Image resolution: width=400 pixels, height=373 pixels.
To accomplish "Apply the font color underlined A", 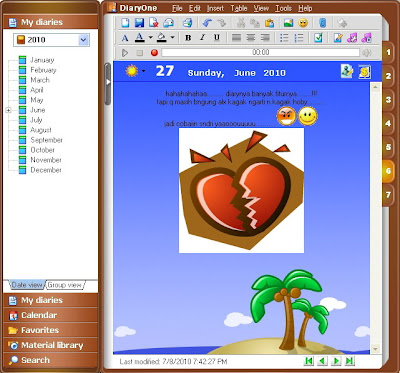I will pyautogui.click(x=140, y=38).
